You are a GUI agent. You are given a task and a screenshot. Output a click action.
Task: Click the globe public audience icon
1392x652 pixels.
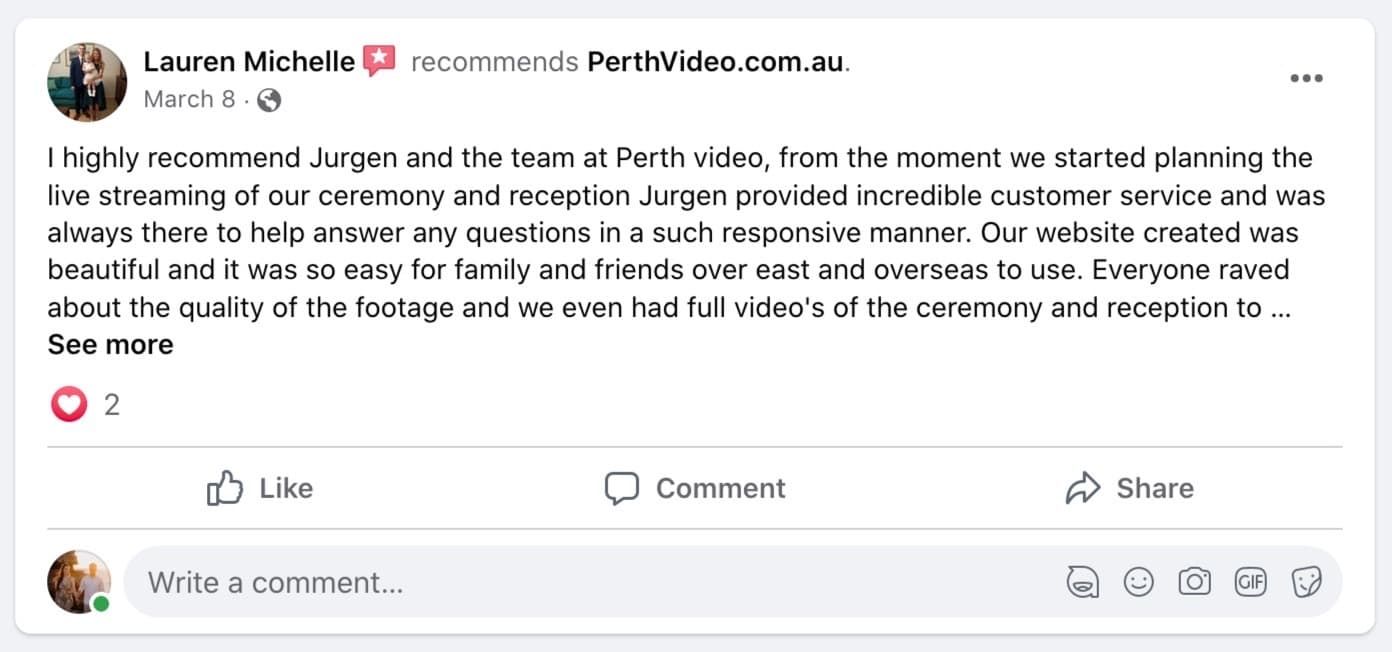coord(269,100)
